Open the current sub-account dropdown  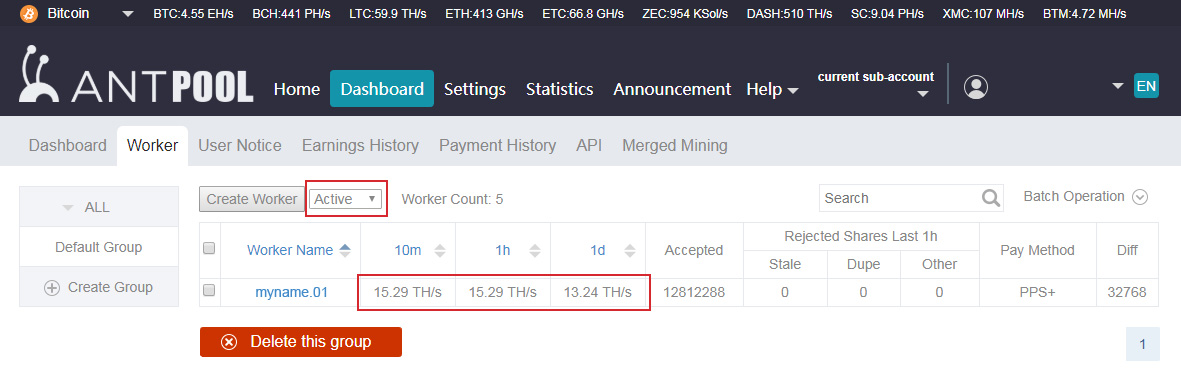[x=923, y=94]
